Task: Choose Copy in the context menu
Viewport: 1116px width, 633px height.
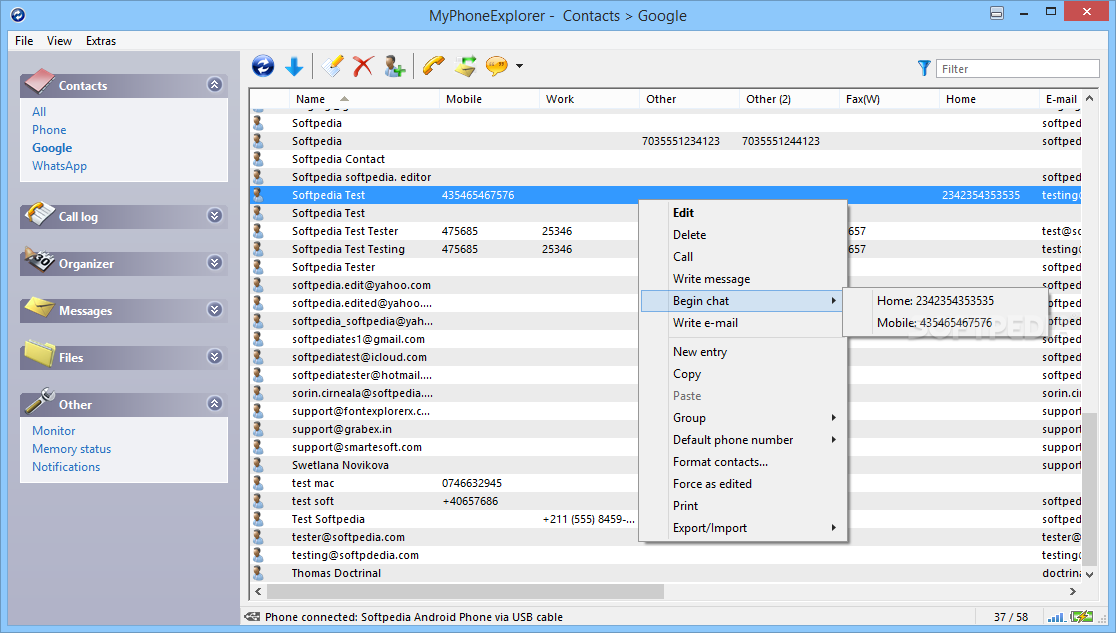Action: (744, 374)
